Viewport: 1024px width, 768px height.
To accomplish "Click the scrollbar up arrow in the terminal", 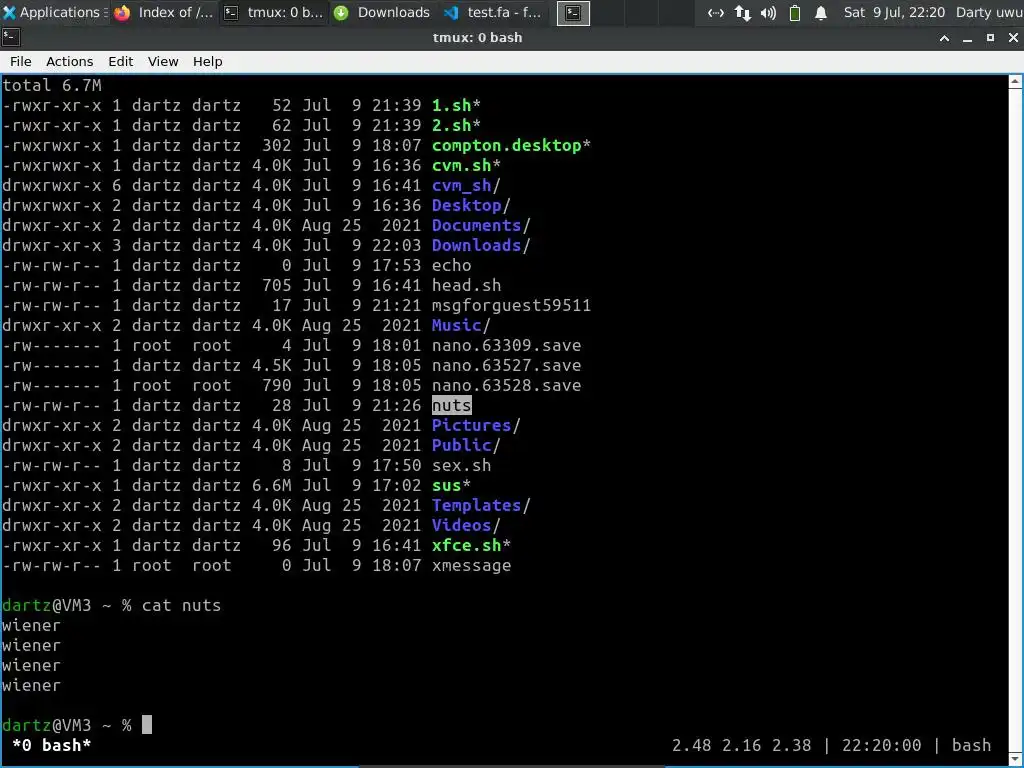I will click(x=1015, y=82).
